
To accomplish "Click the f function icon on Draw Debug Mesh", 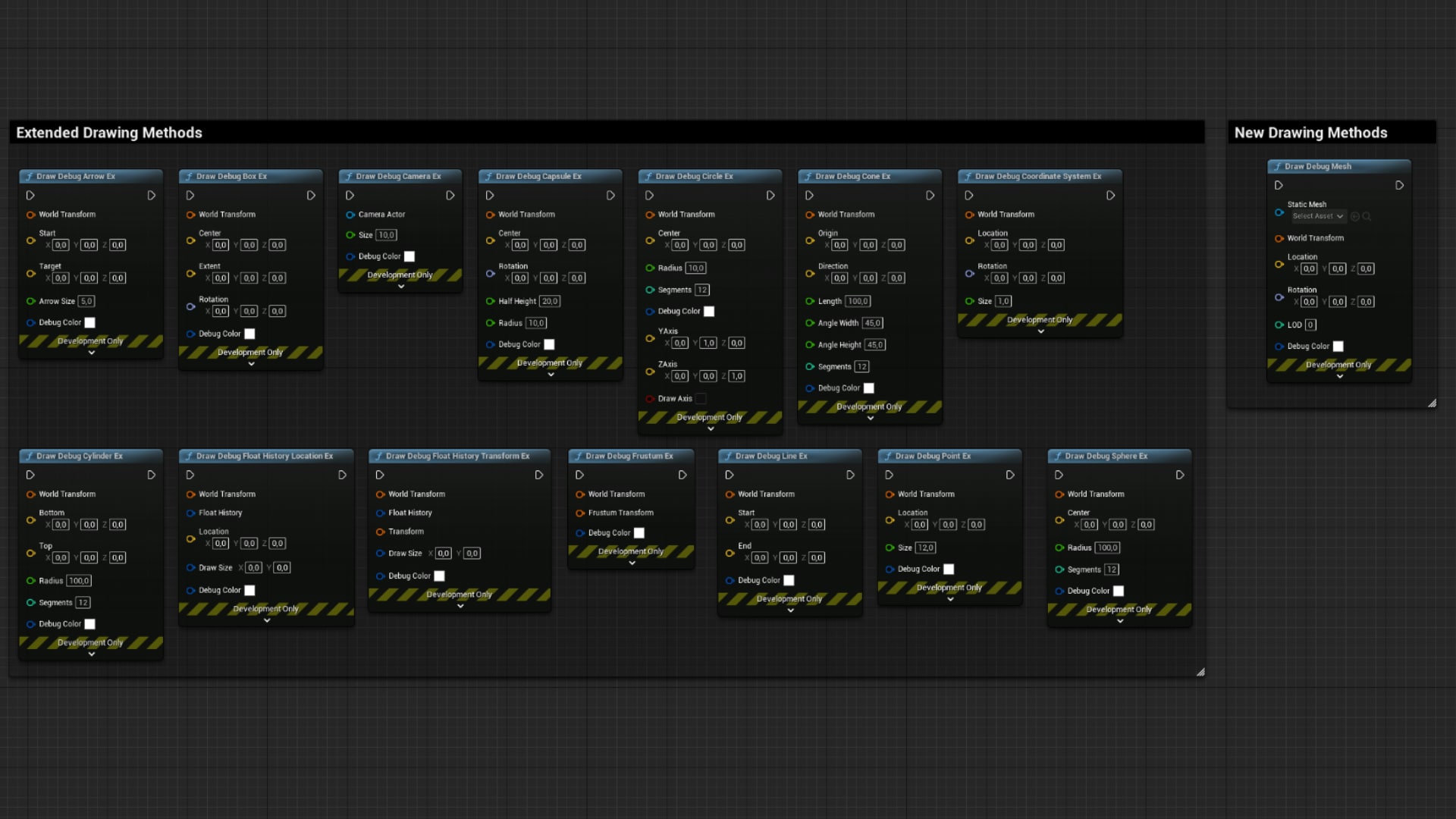I will pos(1278,166).
